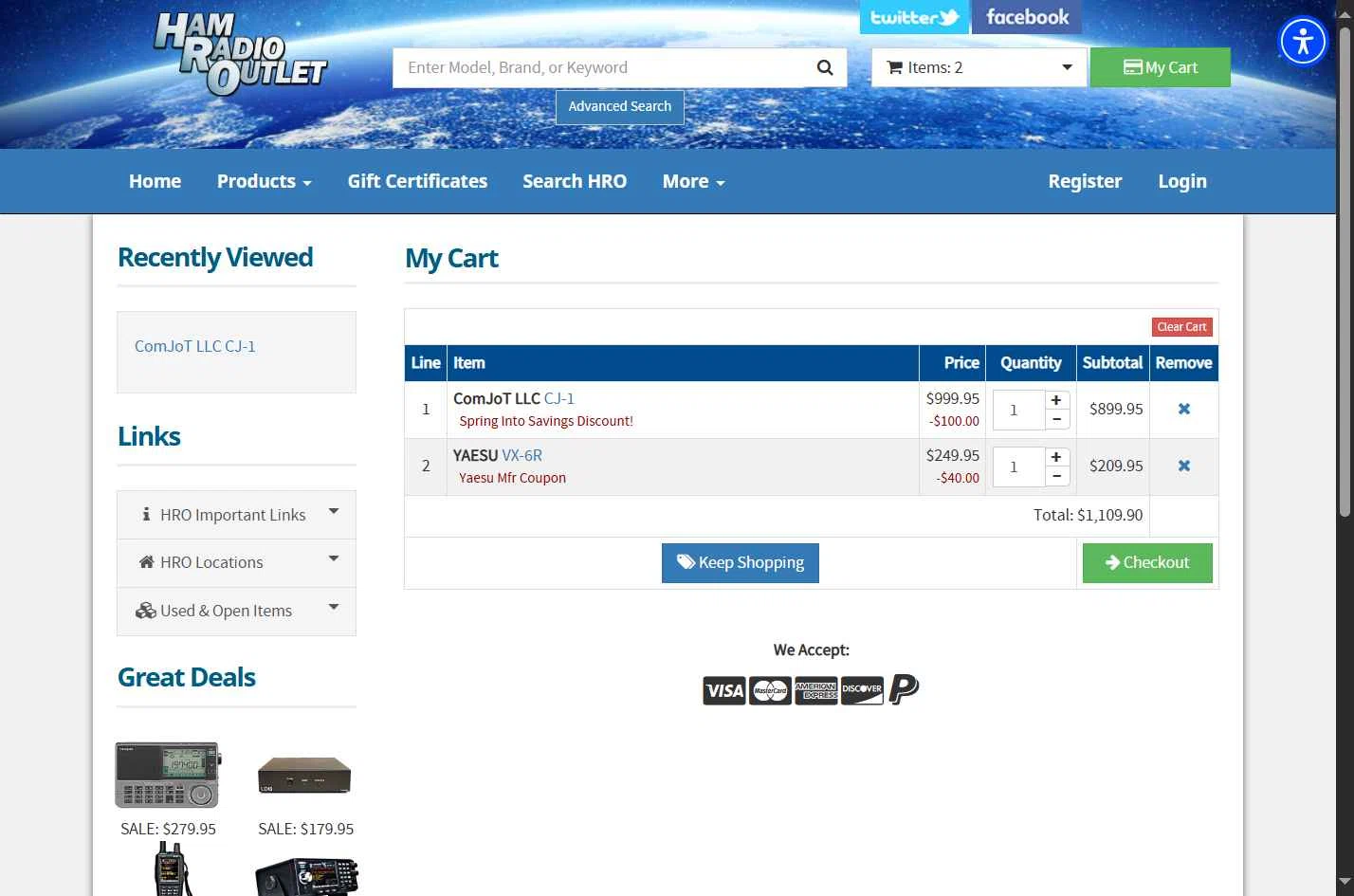The height and width of the screenshot is (896, 1354).
Task: Open the Products dropdown menu
Action: click(x=264, y=181)
